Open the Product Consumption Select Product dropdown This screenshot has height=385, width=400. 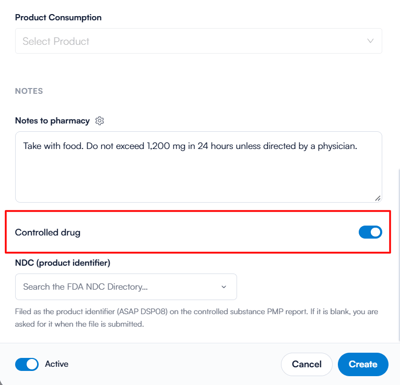click(x=198, y=41)
